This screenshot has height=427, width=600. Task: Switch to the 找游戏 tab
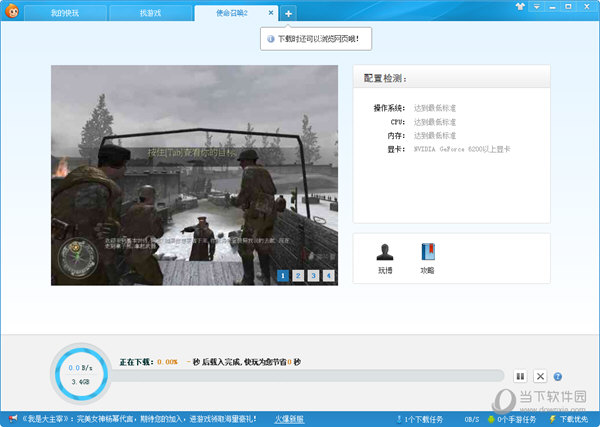click(150, 13)
